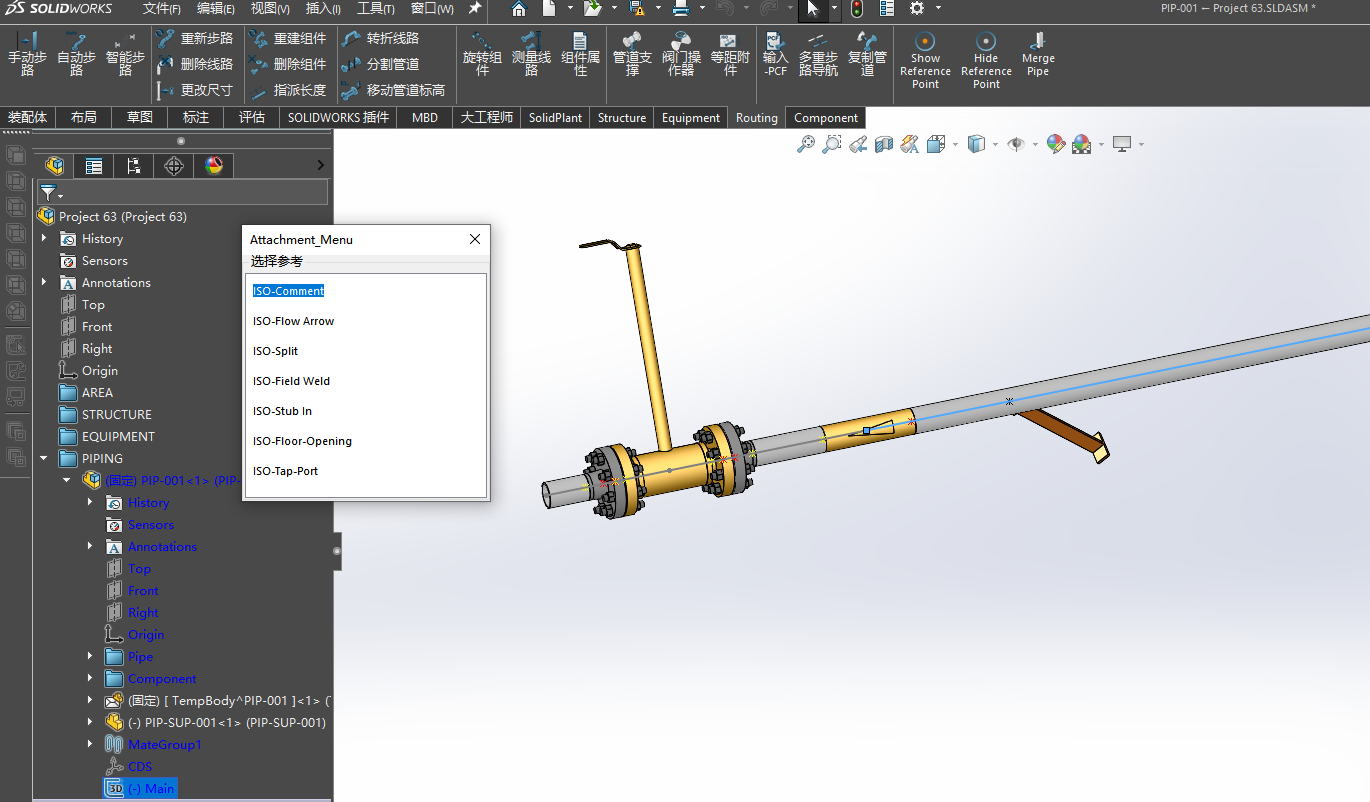This screenshot has height=802, width=1370.
Task: Switch to the SOLIDWORKS 插件 tab
Action: point(339,117)
